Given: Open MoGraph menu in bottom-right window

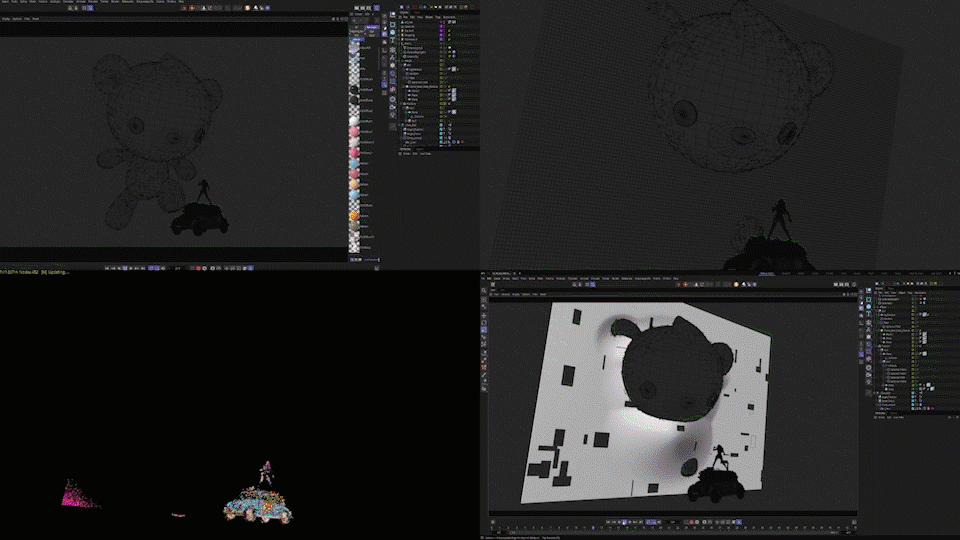Looking at the screenshot, I should point(560,279).
